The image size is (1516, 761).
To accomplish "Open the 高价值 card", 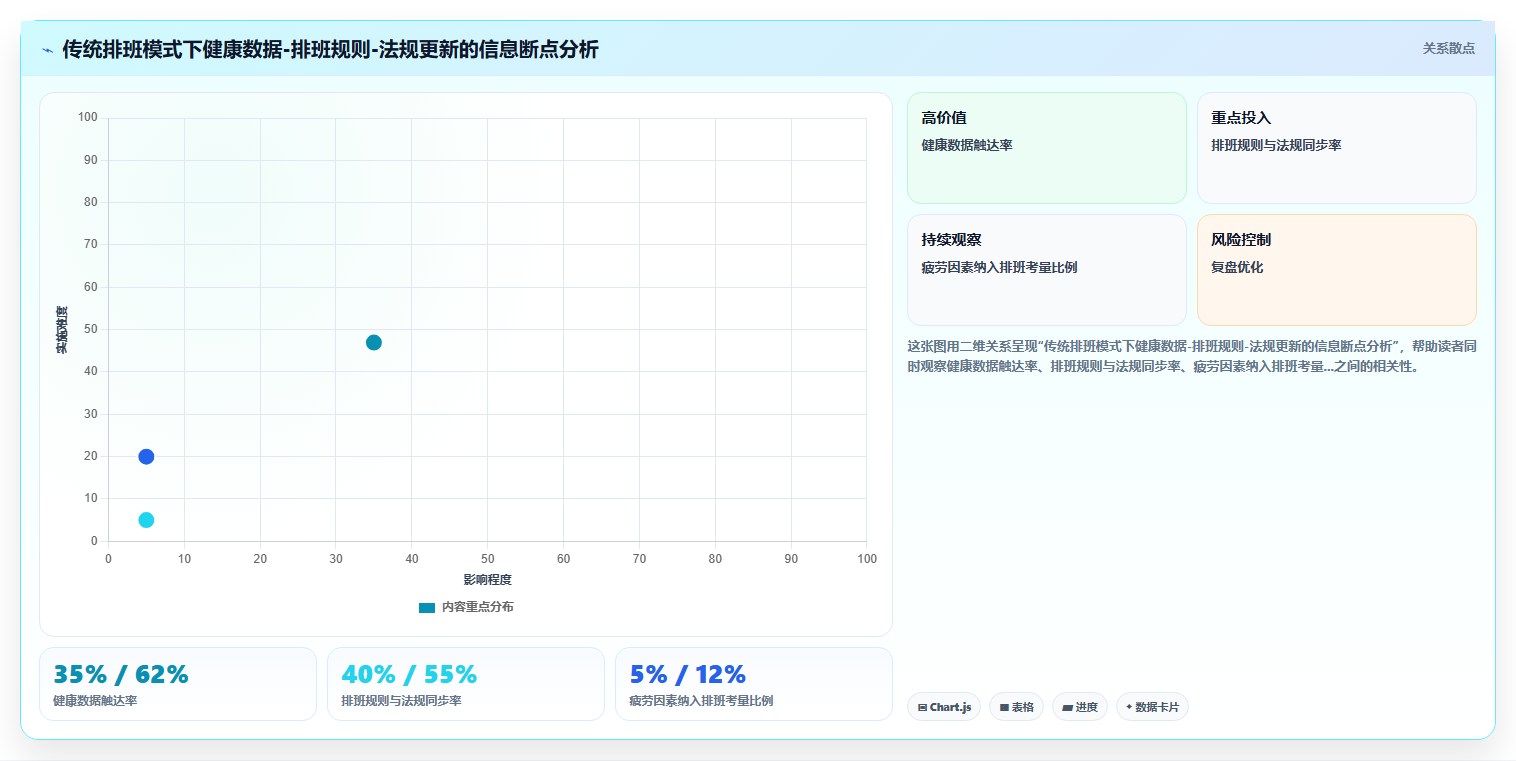I will (x=1046, y=148).
